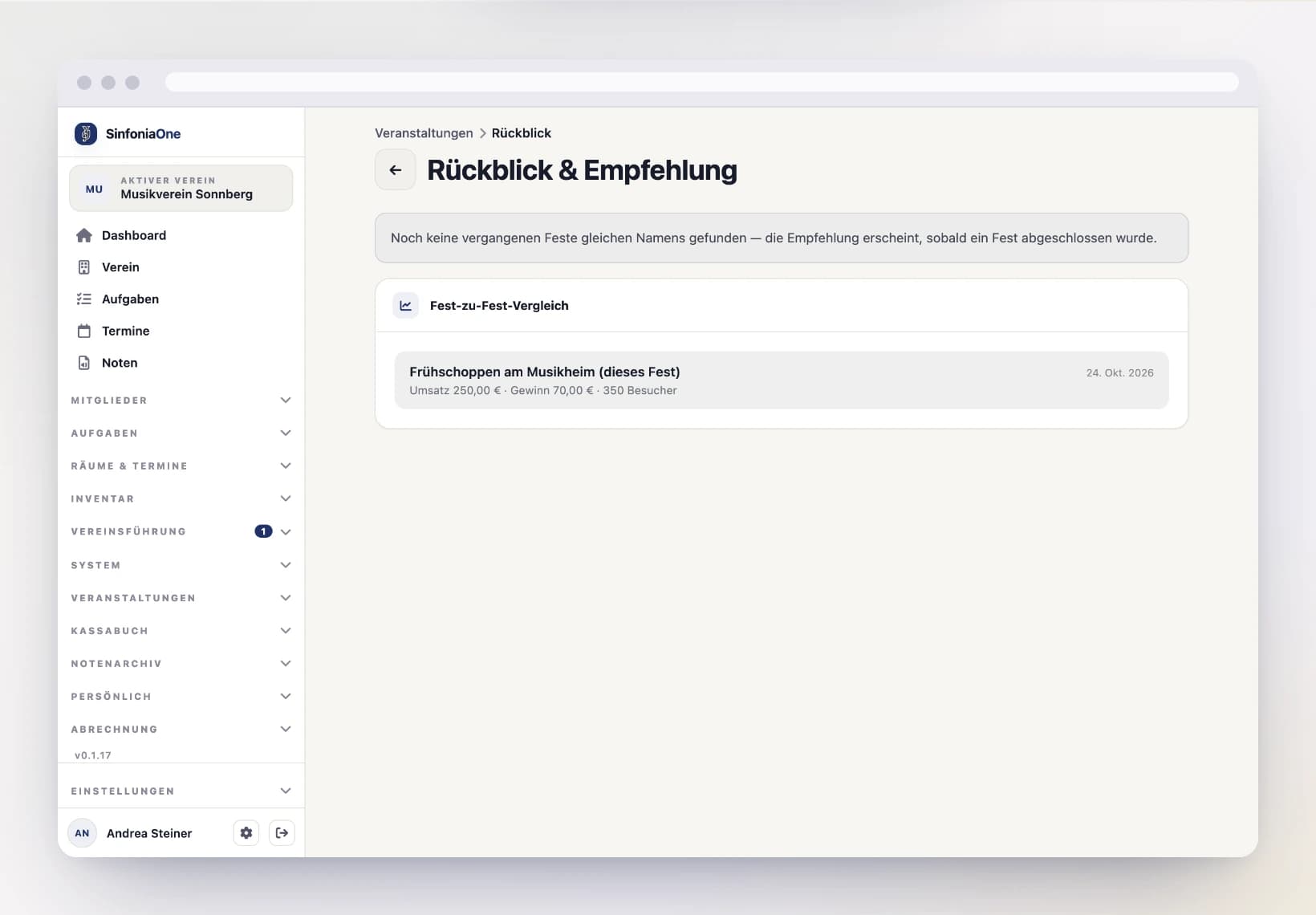Click the date 24. Okt. 2026
Image resolution: width=1316 pixels, height=915 pixels.
(1120, 373)
